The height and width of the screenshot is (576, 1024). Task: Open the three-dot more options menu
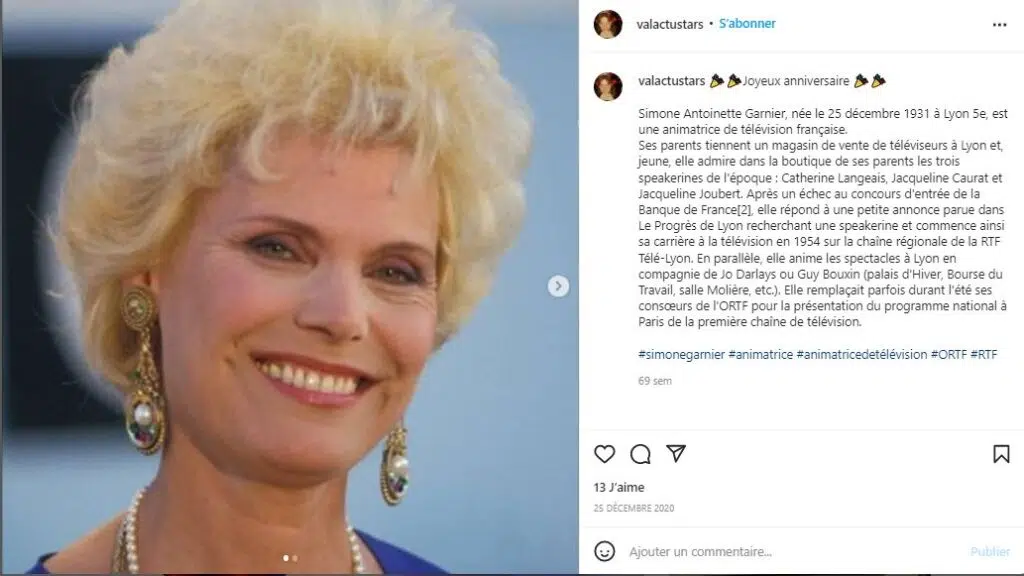click(1000, 25)
